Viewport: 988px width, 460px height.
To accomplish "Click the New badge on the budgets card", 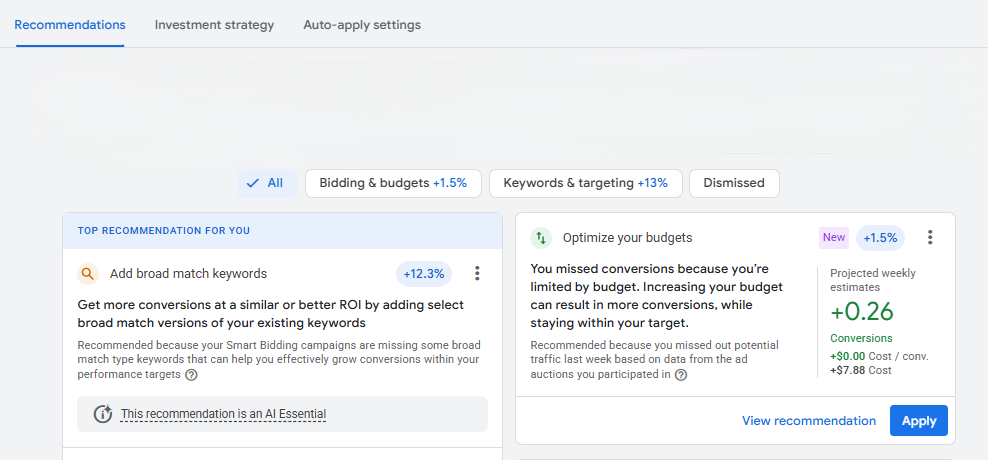I will pos(834,238).
